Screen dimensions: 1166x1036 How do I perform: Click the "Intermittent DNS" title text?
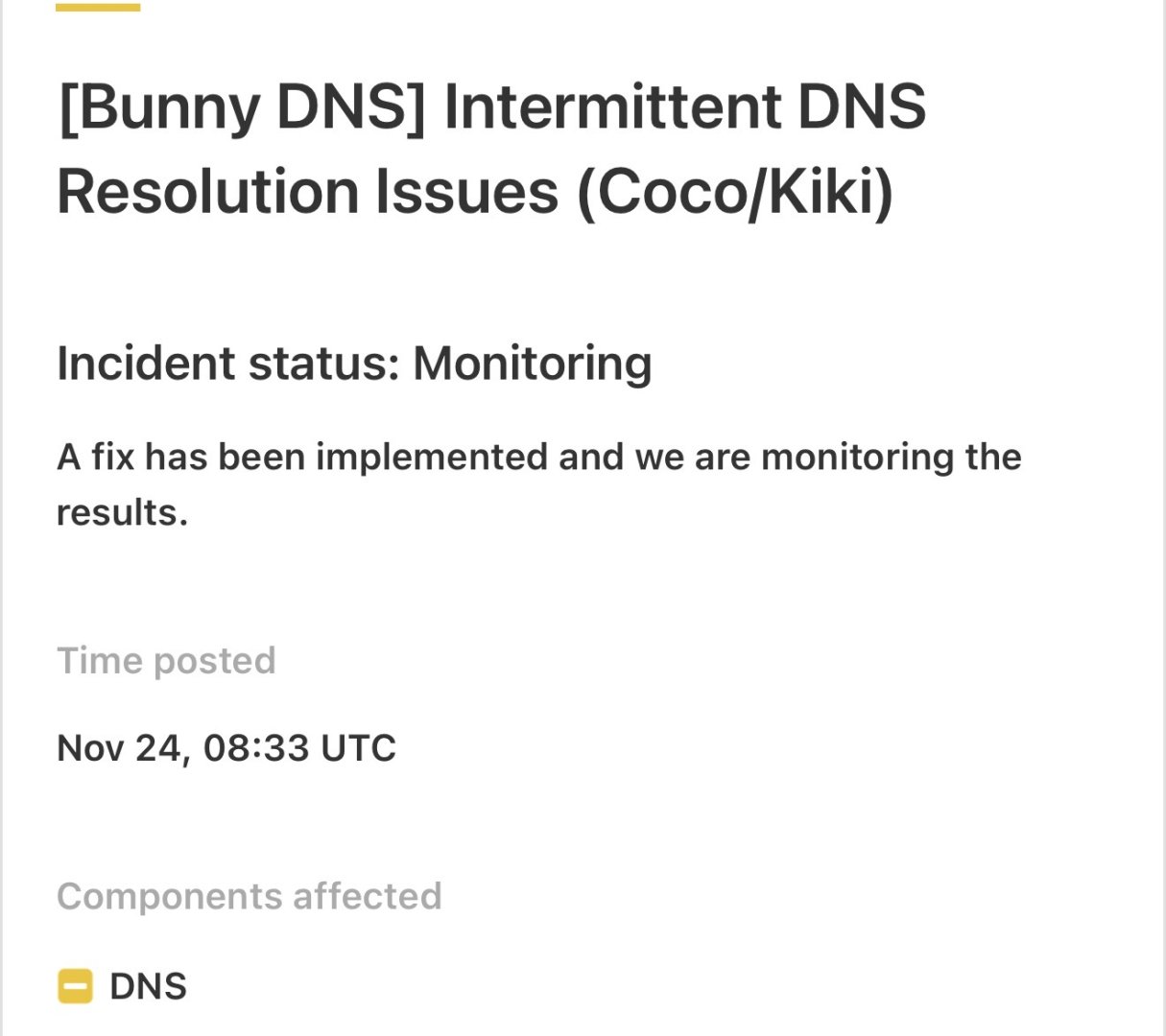tap(684, 106)
